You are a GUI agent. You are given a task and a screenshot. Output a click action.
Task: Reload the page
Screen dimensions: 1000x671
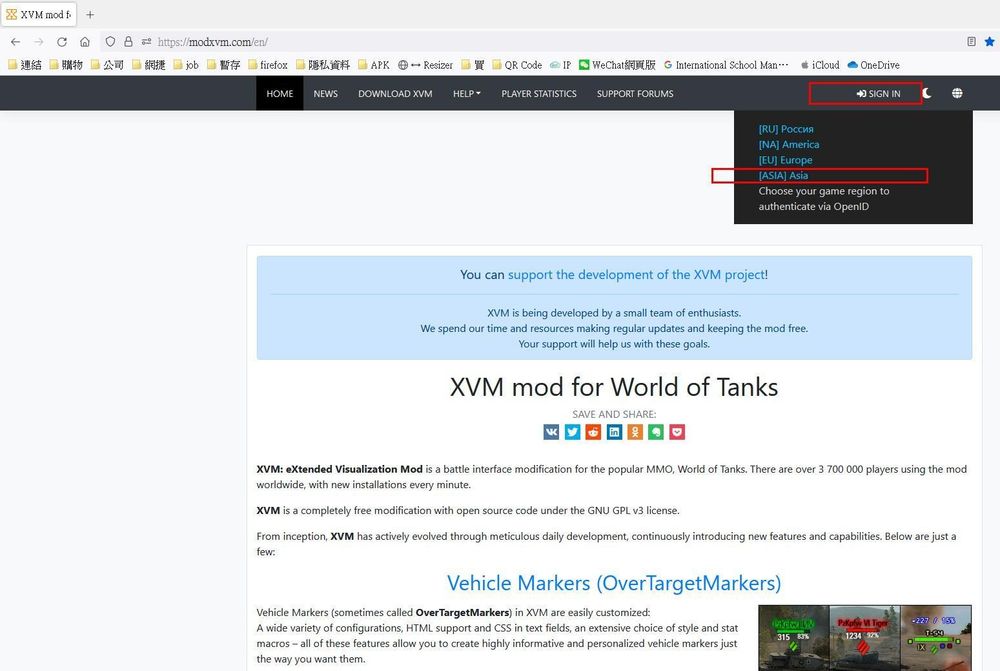click(62, 41)
